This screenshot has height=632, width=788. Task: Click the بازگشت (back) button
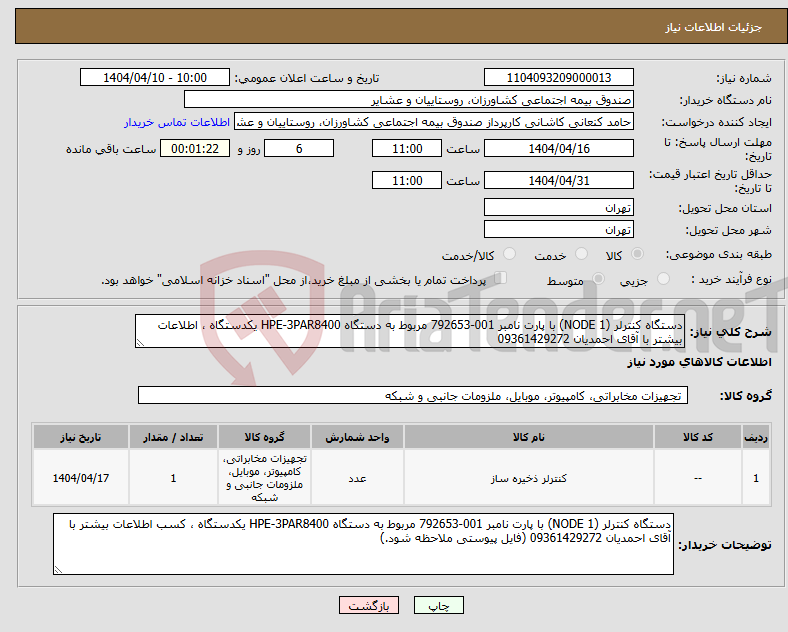pyautogui.click(x=369, y=605)
